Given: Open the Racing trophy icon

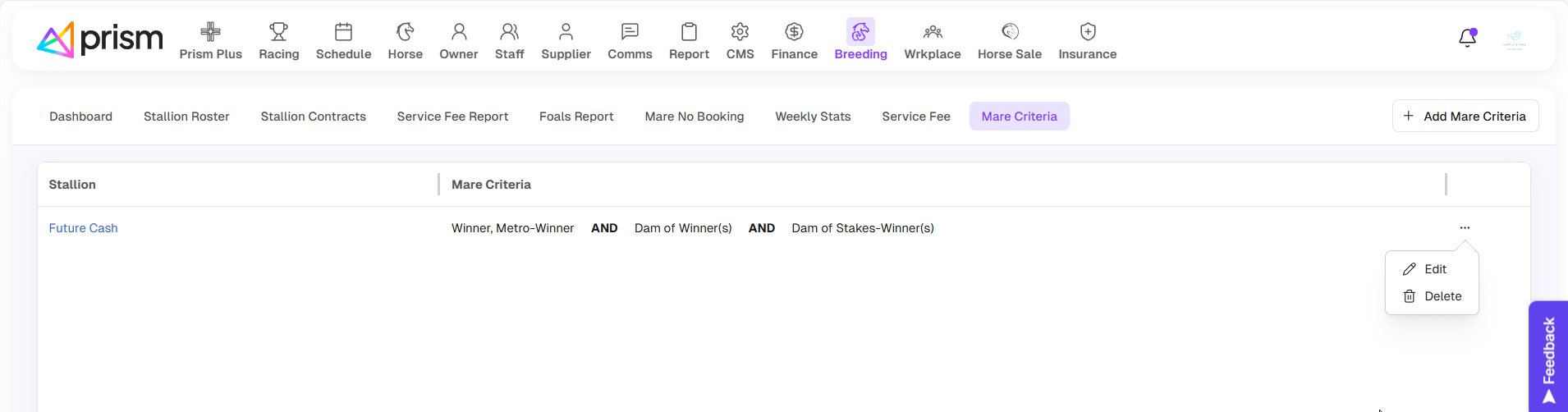Looking at the screenshot, I should (279, 33).
